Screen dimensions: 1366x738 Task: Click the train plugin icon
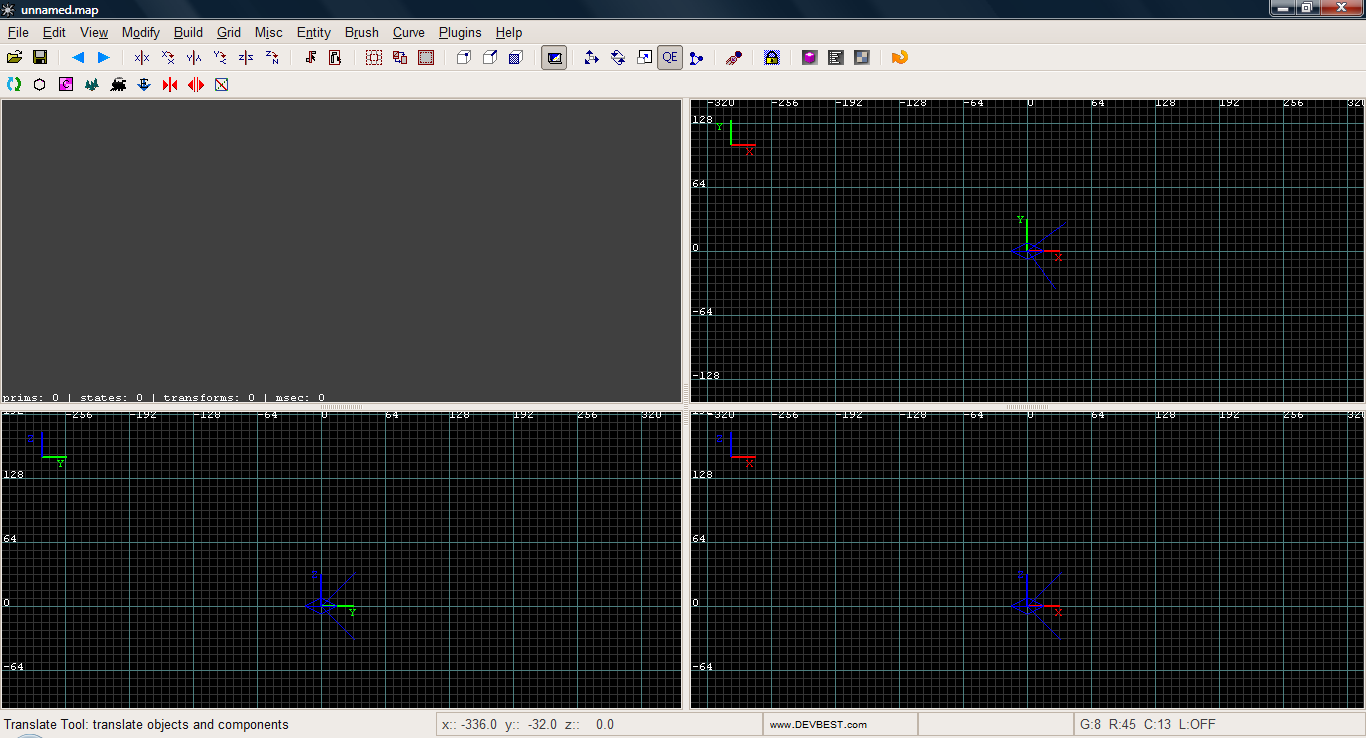pos(118,85)
